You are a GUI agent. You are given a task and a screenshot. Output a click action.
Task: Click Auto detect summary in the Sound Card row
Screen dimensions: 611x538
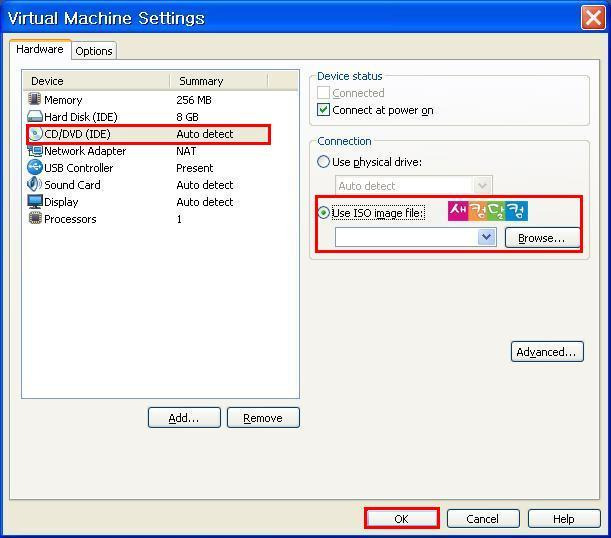[x=205, y=185]
